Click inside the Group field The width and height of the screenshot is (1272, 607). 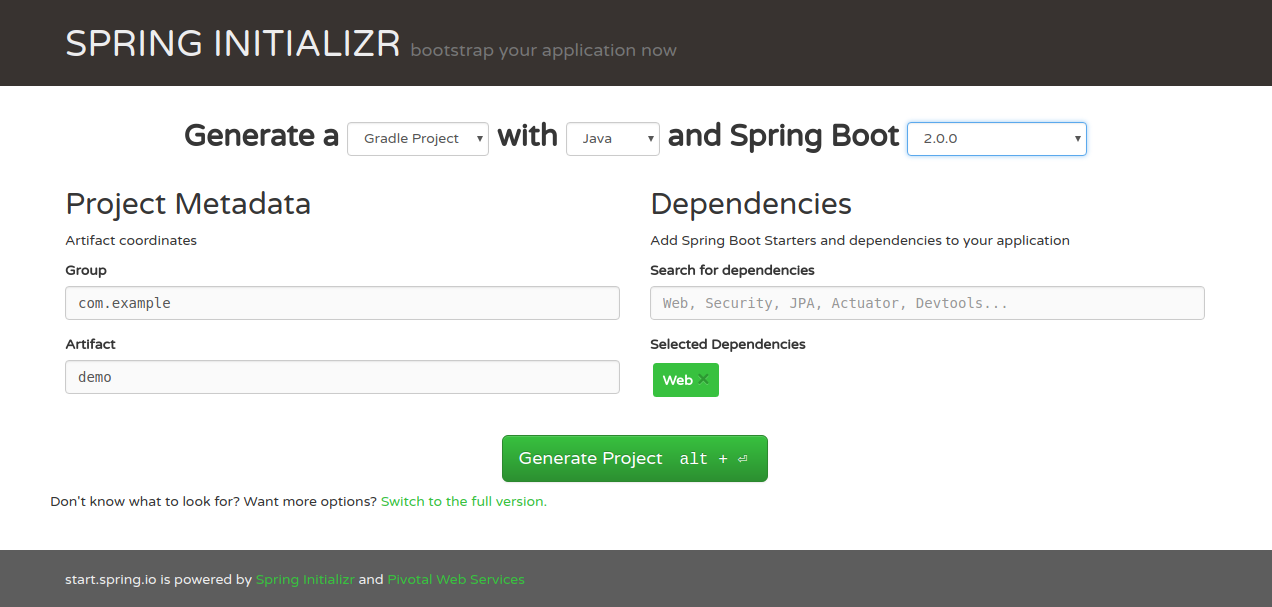tap(342, 303)
